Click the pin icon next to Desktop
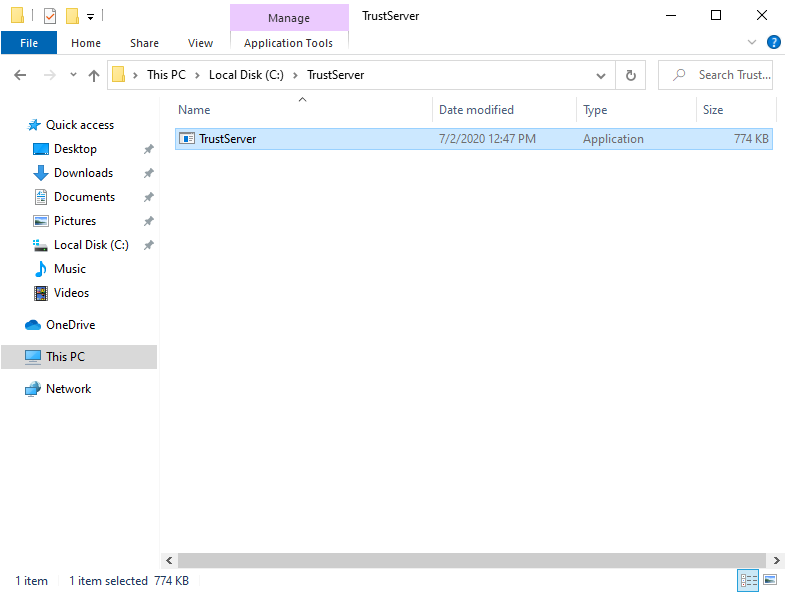786x593 pixels. click(148, 149)
